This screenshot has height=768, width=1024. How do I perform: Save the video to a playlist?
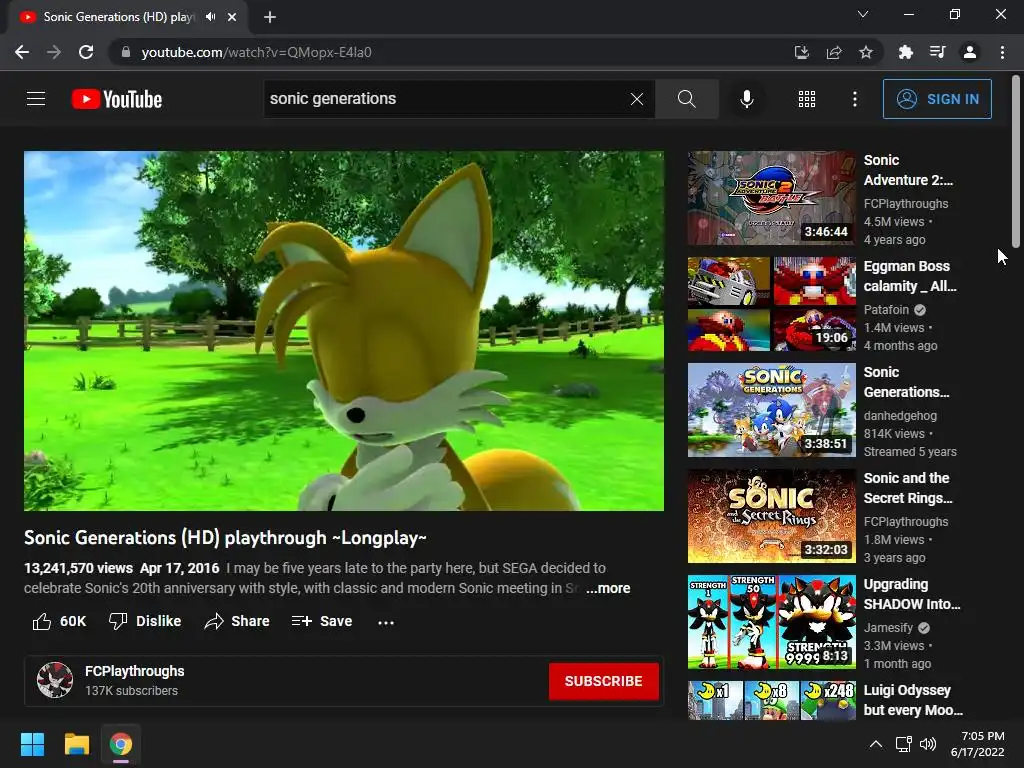(x=322, y=621)
